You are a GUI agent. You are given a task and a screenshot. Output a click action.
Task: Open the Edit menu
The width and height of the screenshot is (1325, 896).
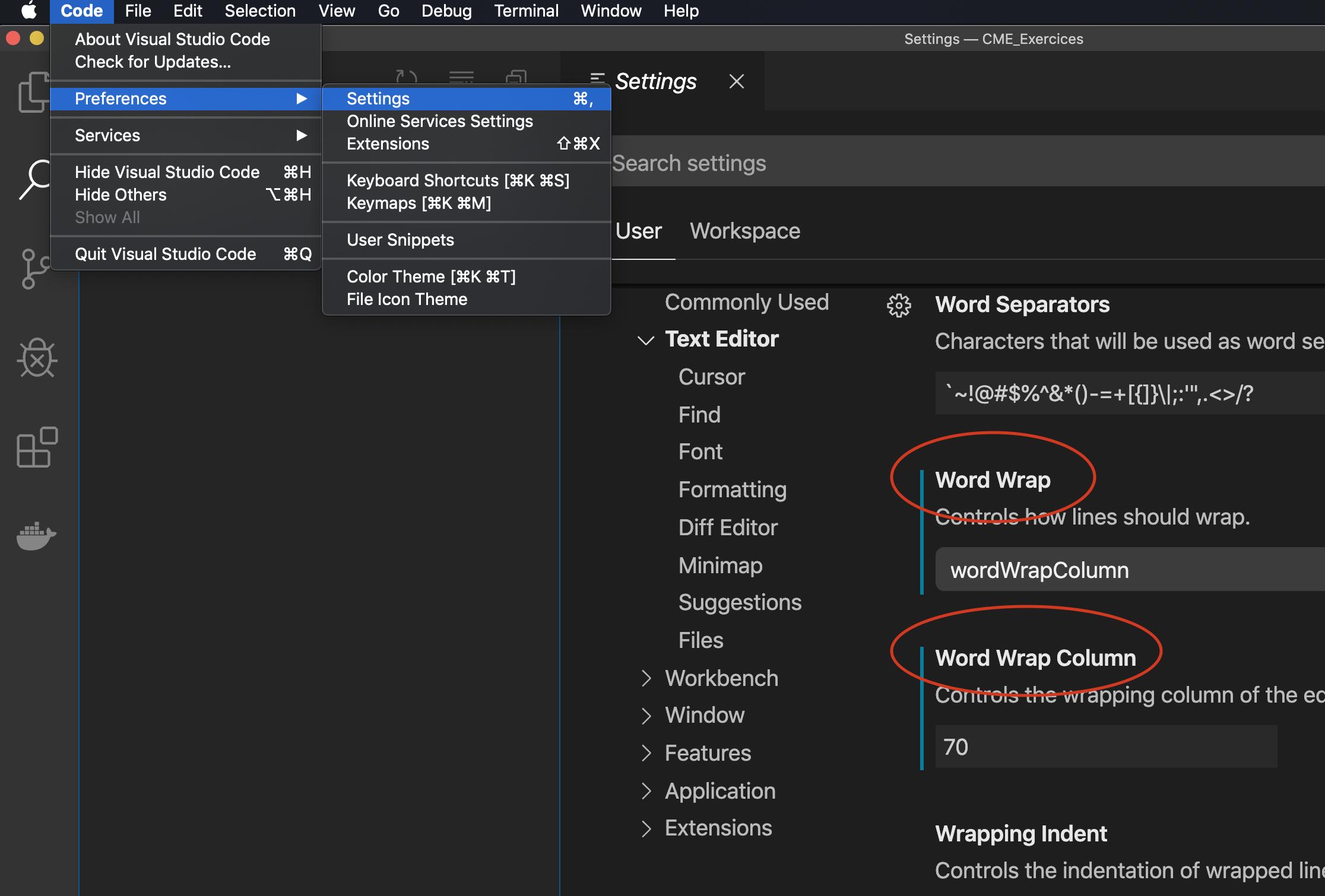click(188, 11)
